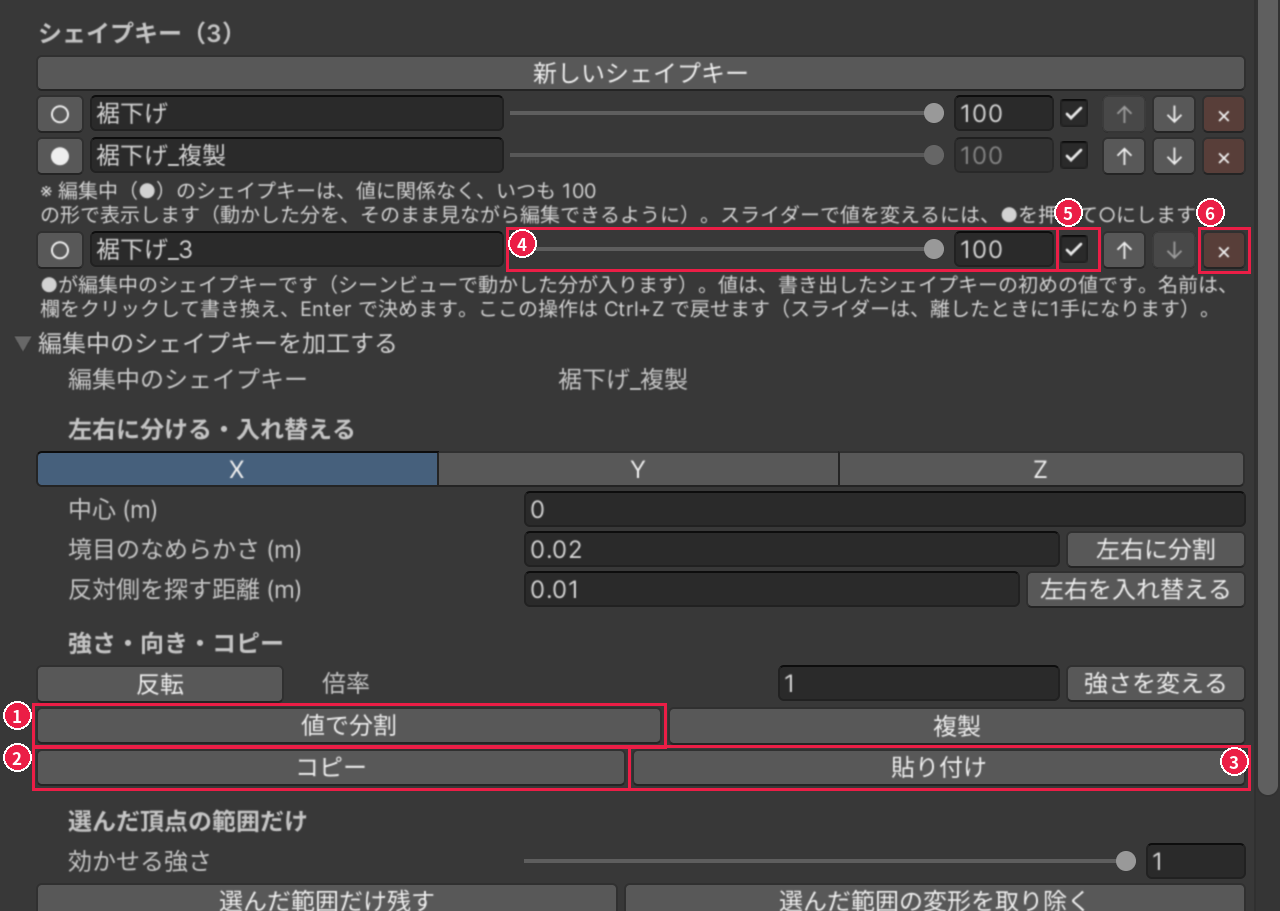Click 左右を入れ替える button
Screen dimensions: 1280x911
(x=1136, y=589)
